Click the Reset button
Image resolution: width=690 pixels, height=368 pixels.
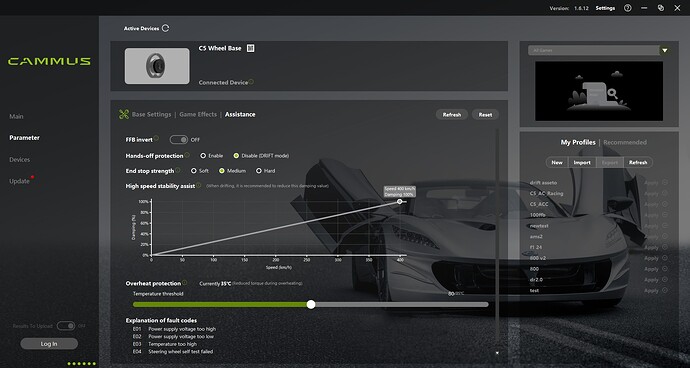pos(485,114)
